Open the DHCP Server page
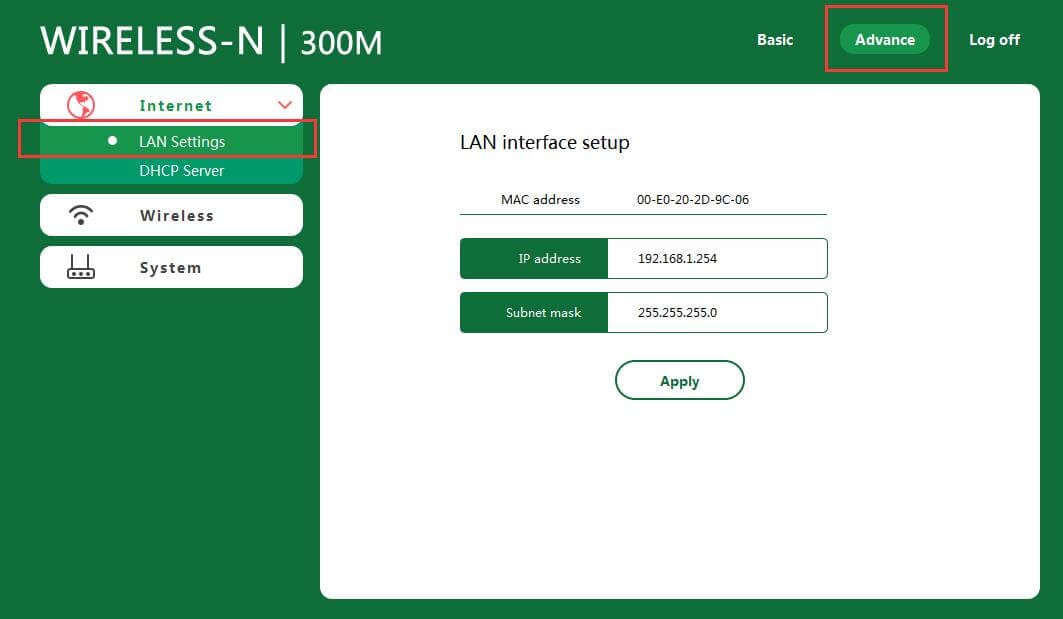Image resolution: width=1063 pixels, height=619 pixels. tap(181, 171)
